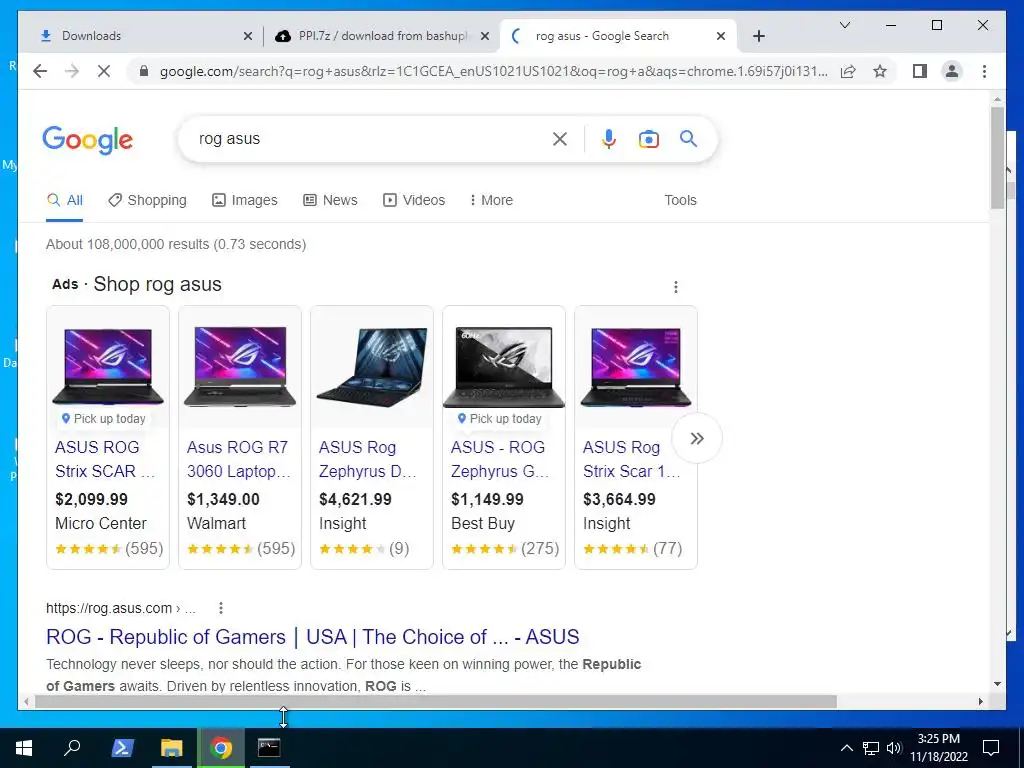Open the notification center icon
This screenshot has height=768, width=1024.
pyautogui.click(x=991, y=748)
